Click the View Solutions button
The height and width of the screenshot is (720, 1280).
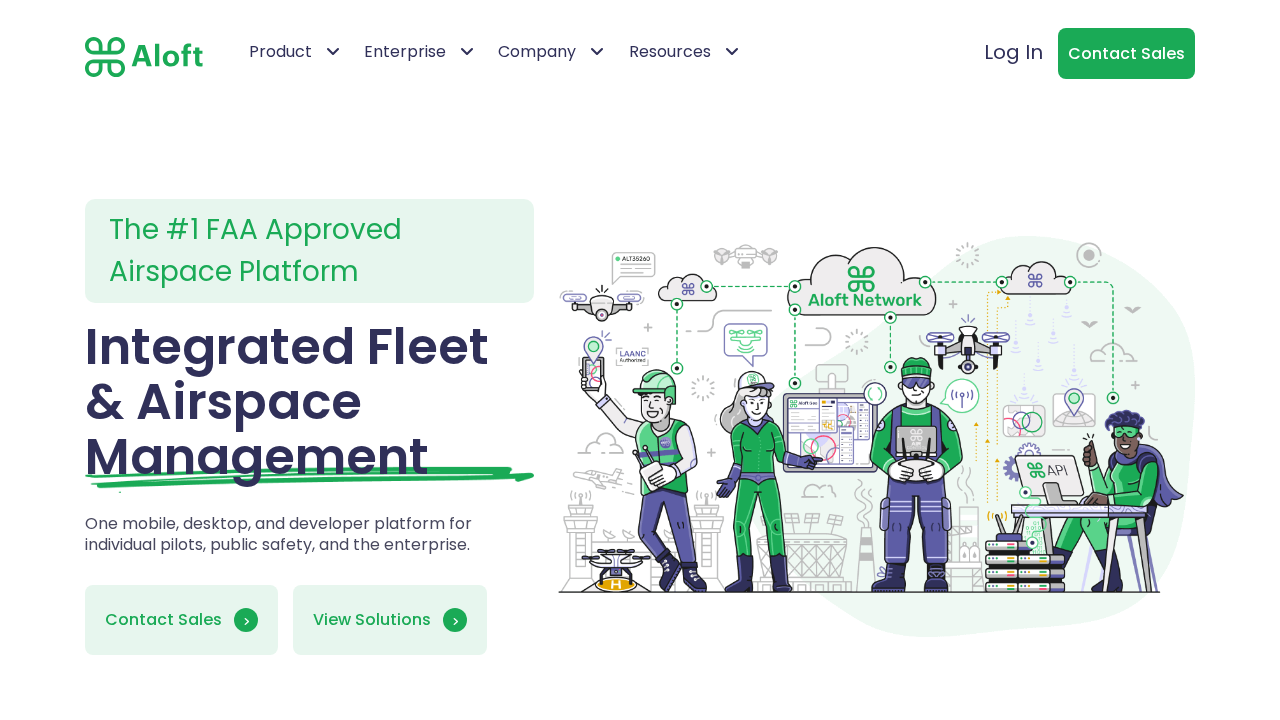coord(389,620)
